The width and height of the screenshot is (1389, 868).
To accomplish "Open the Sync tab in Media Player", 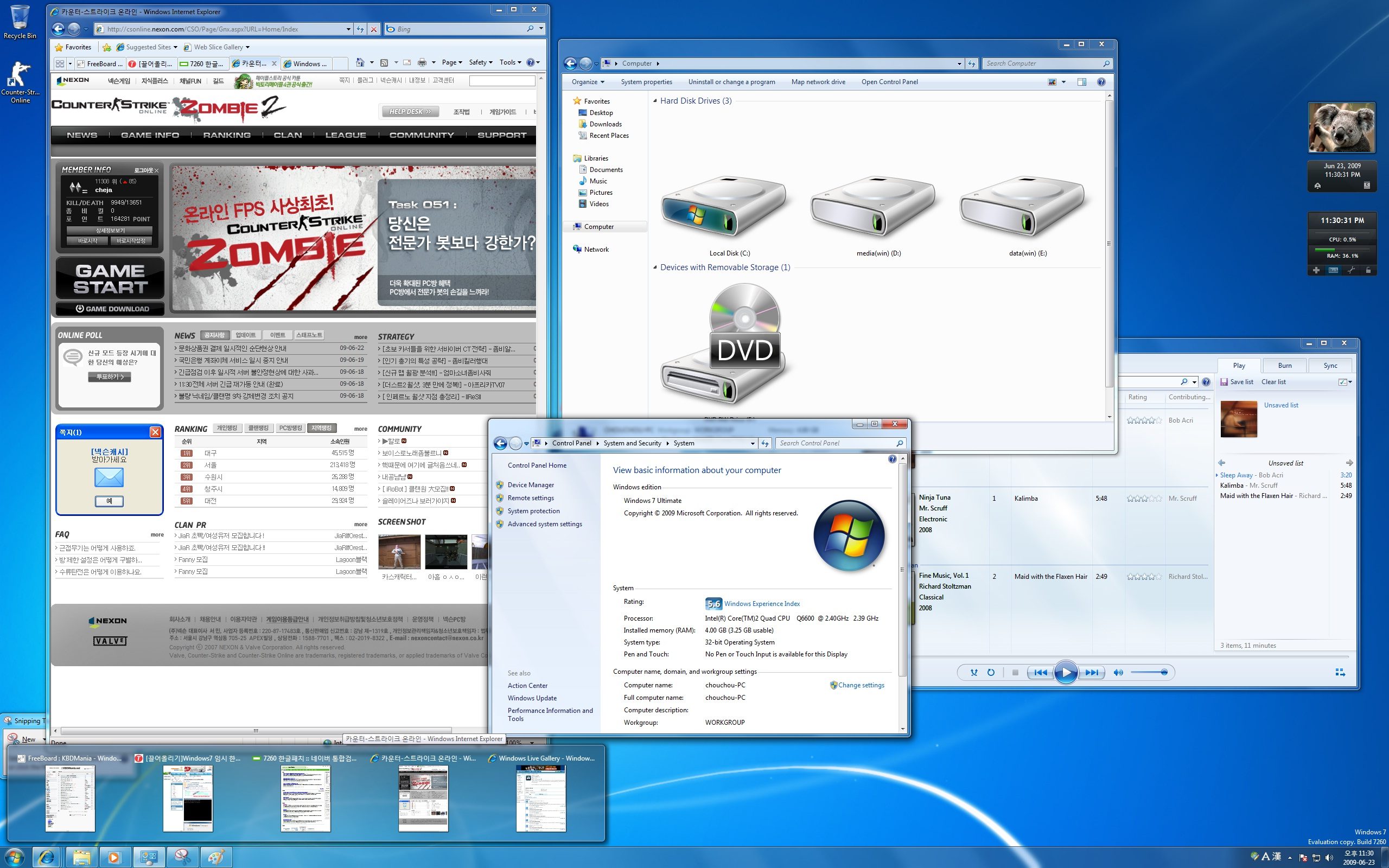I will tap(1330, 365).
